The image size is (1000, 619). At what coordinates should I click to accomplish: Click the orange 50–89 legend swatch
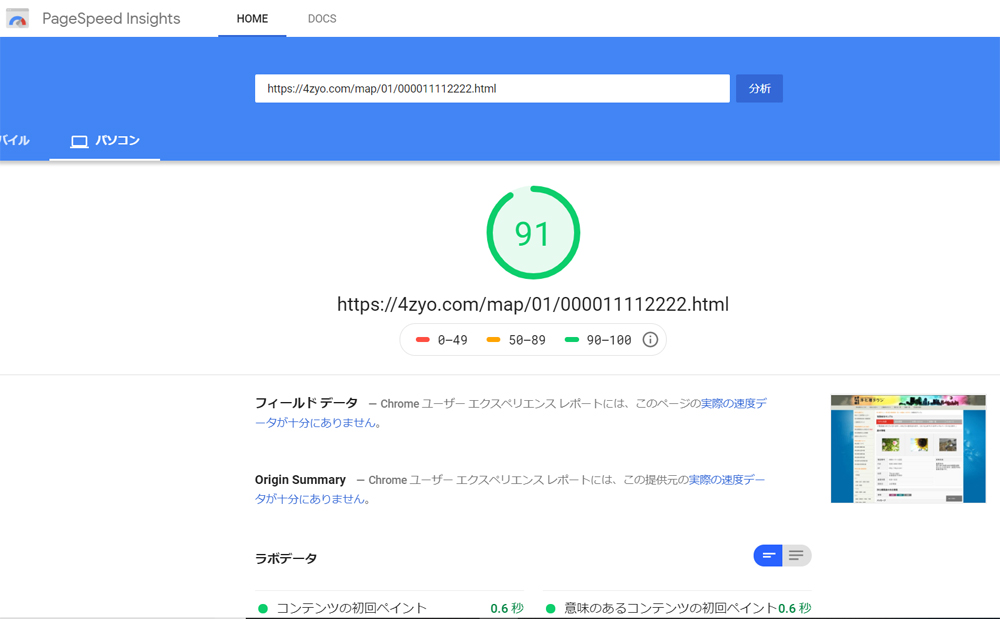493,340
